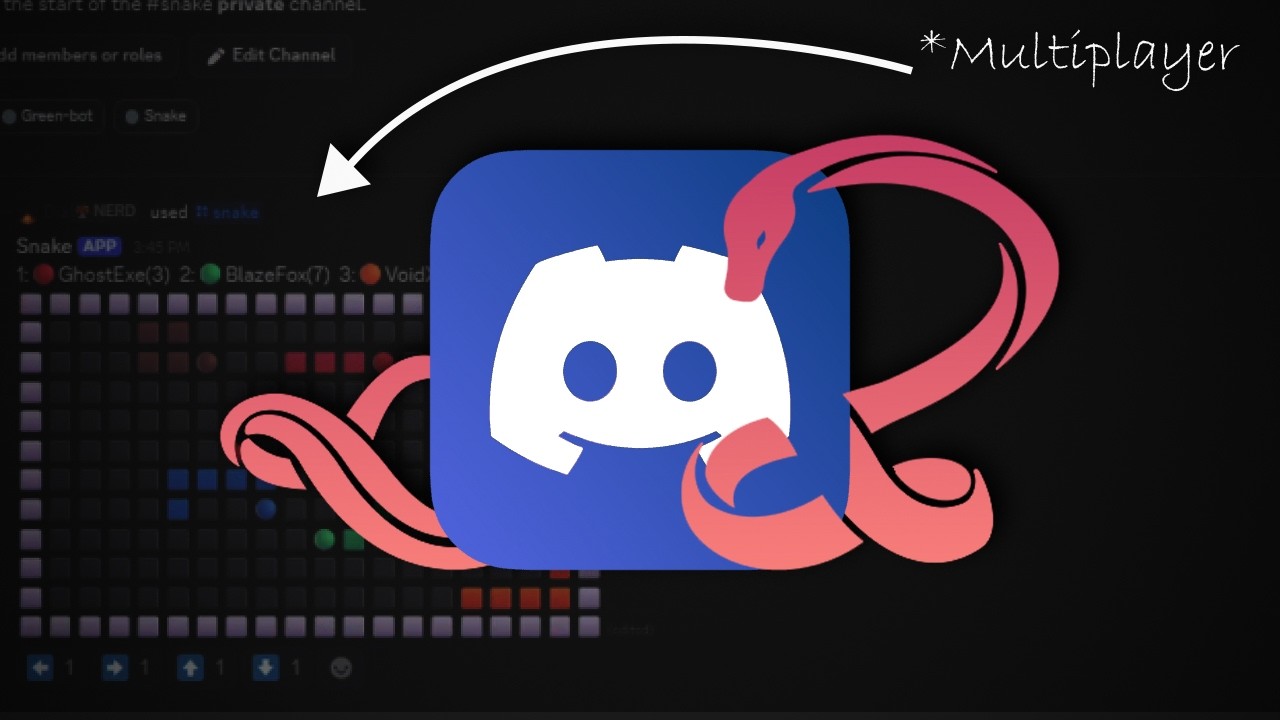The width and height of the screenshot is (1280, 720).
Task: Click BlazeFox's green circle icon
Action: click(x=210, y=274)
